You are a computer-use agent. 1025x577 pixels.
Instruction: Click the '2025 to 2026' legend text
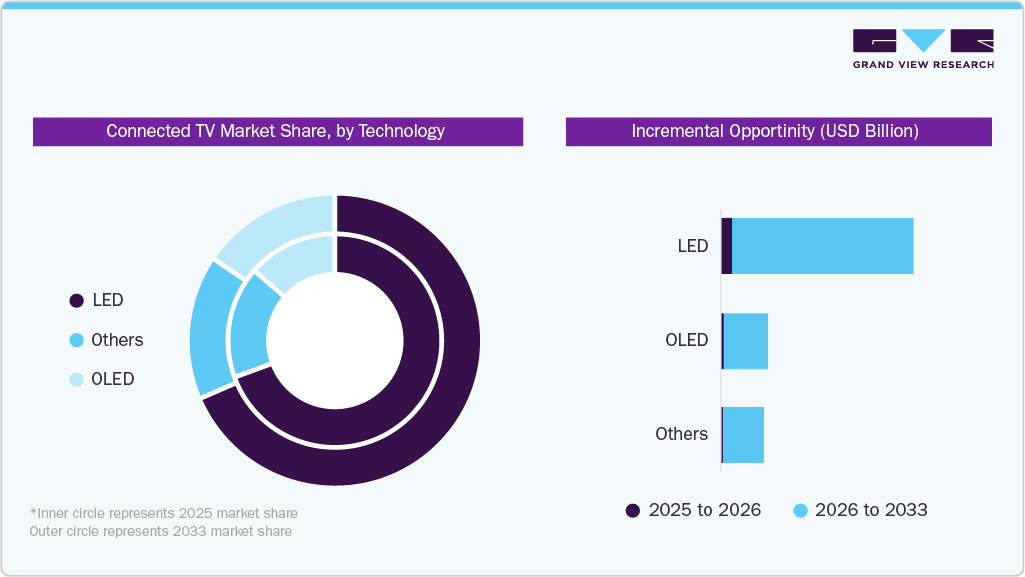click(x=705, y=510)
